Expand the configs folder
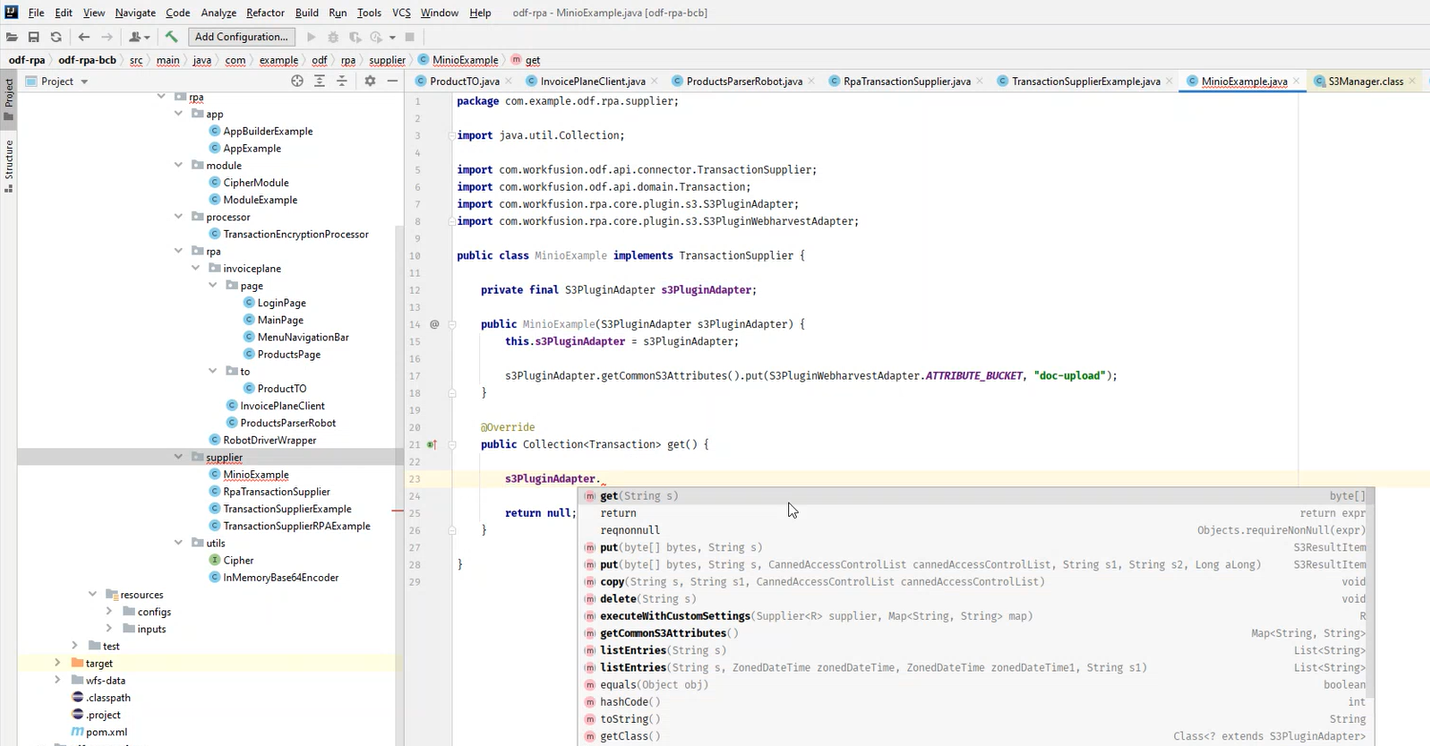Viewport: 1430px width, 746px height. (109, 611)
